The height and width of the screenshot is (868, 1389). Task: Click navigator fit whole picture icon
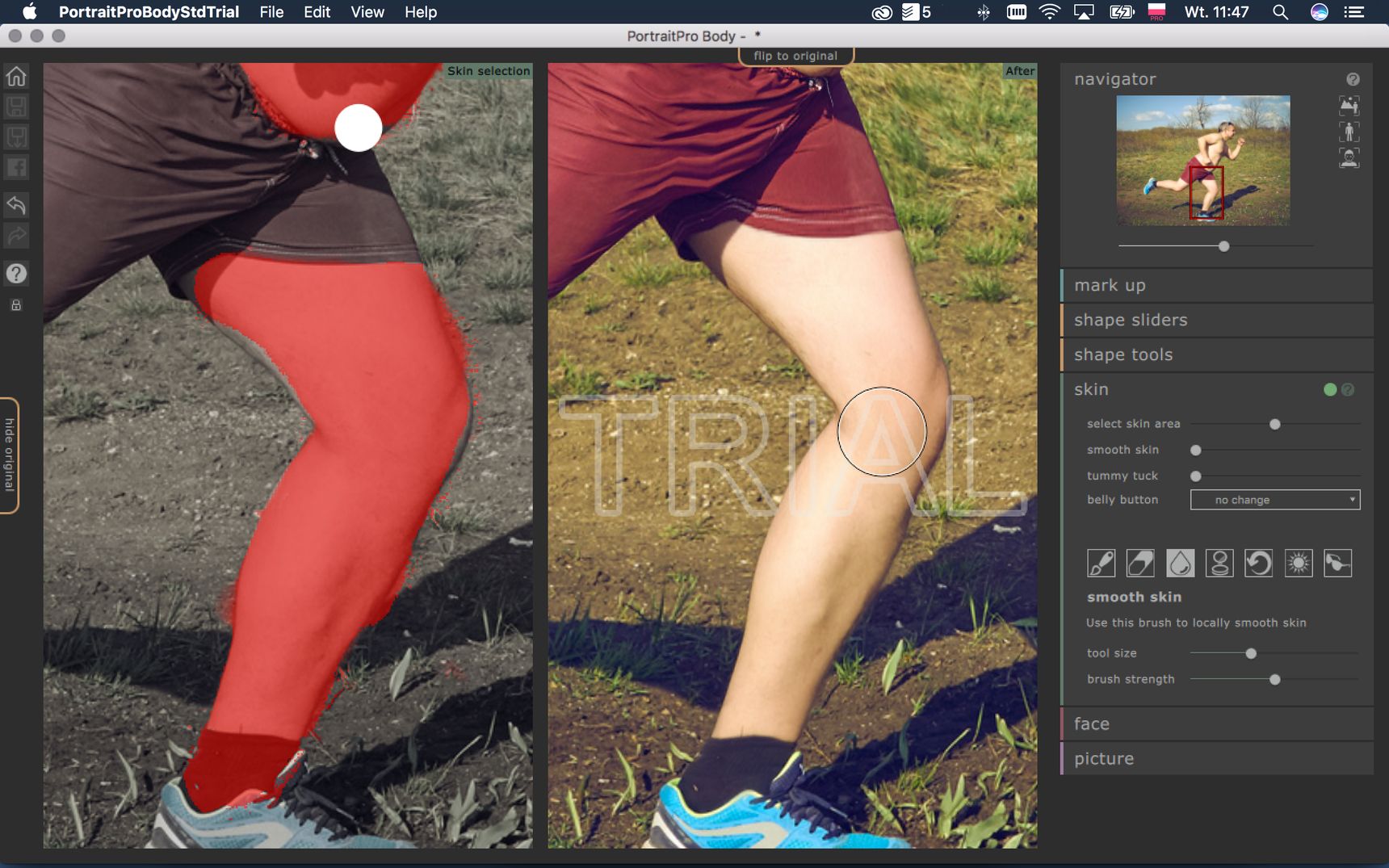click(x=1349, y=105)
